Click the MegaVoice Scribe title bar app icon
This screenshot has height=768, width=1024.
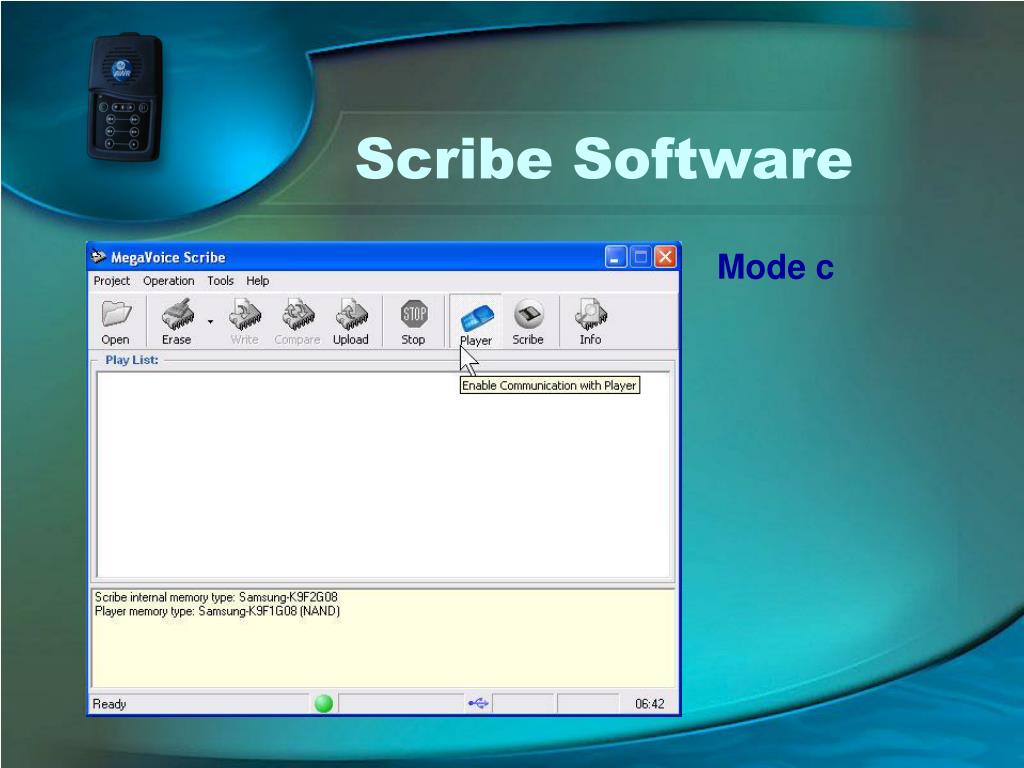(x=99, y=257)
